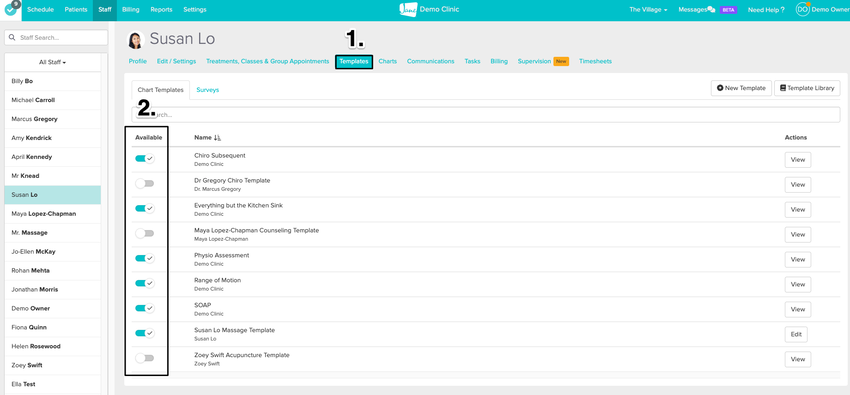This screenshot has height=395, width=850.
Task: Enable the Dr Gregory Chiro Template toggle
Action: coord(145,184)
